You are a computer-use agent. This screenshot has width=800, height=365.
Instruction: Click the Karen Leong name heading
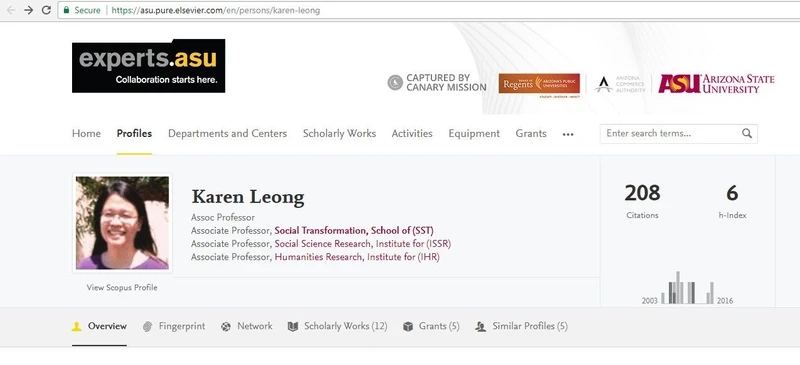coord(248,197)
